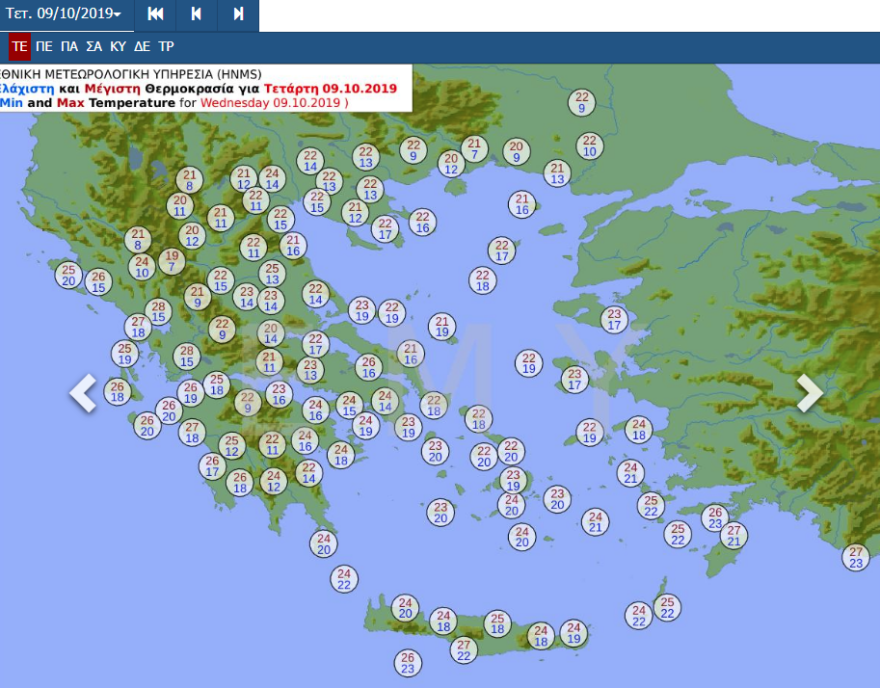Screen dimensions: 880x688
Task: Select the 27/22 temperature marker on Crete
Action: coord(462,650)
